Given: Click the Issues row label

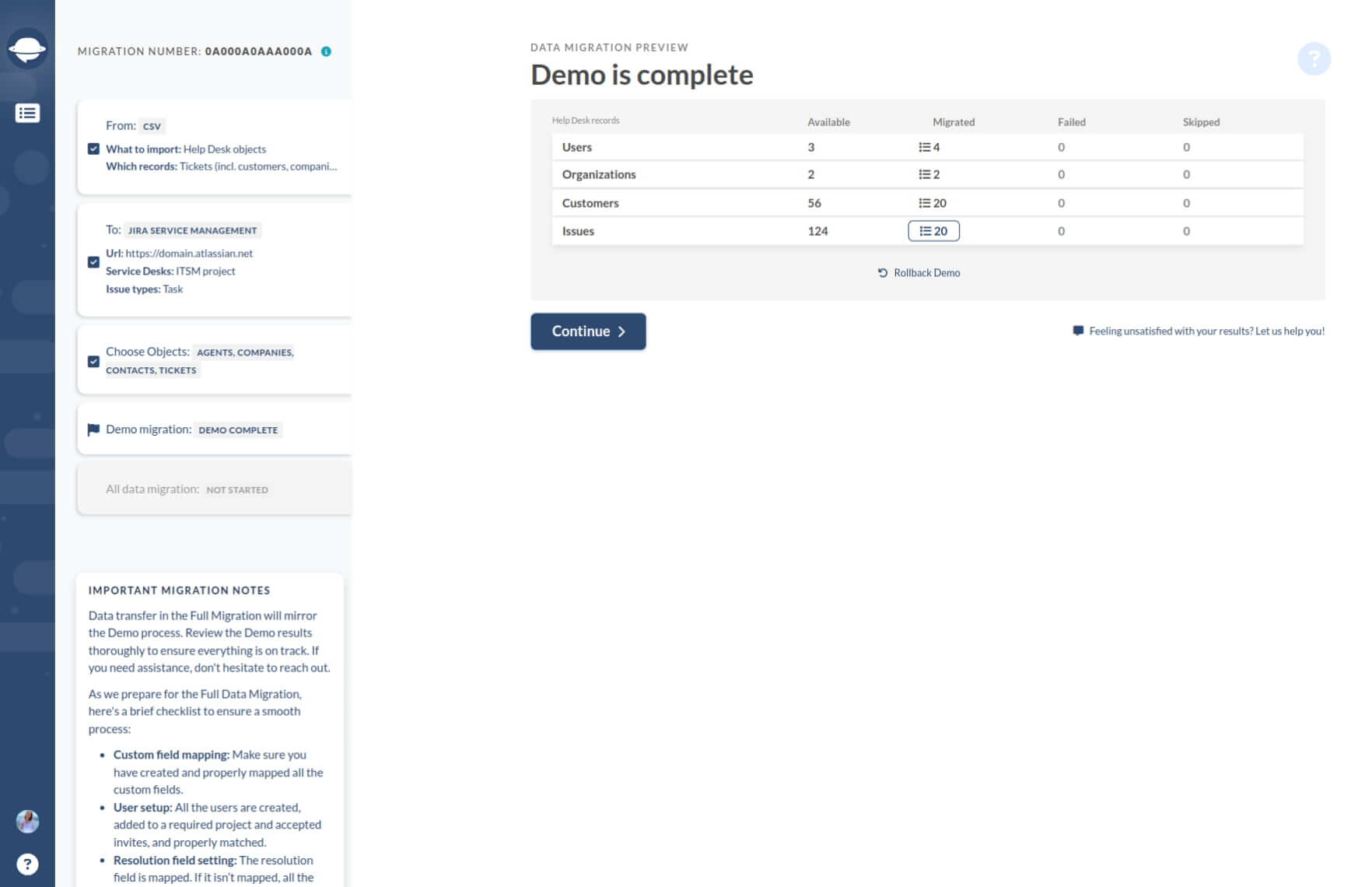Looking at the screenshot, I should tap(578, 231).
